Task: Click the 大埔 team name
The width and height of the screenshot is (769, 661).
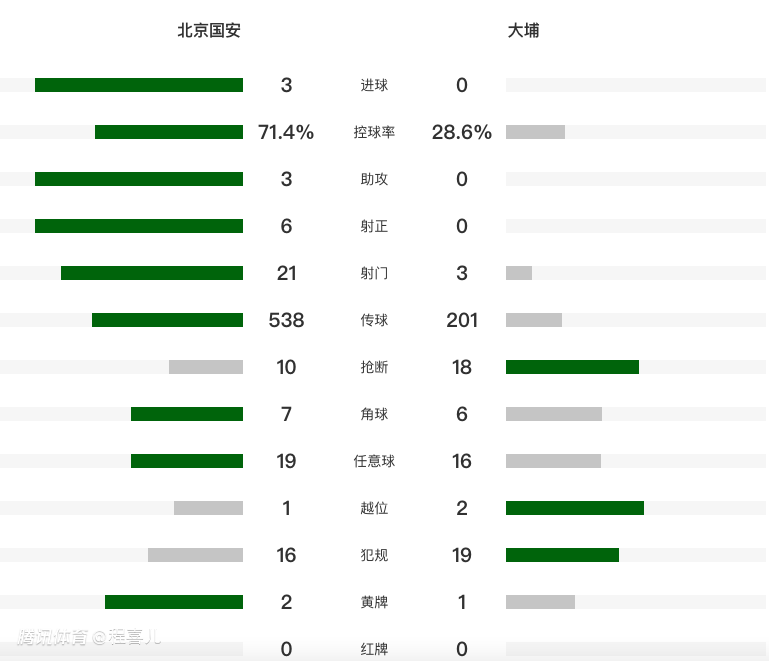Action: click(523, 31)
